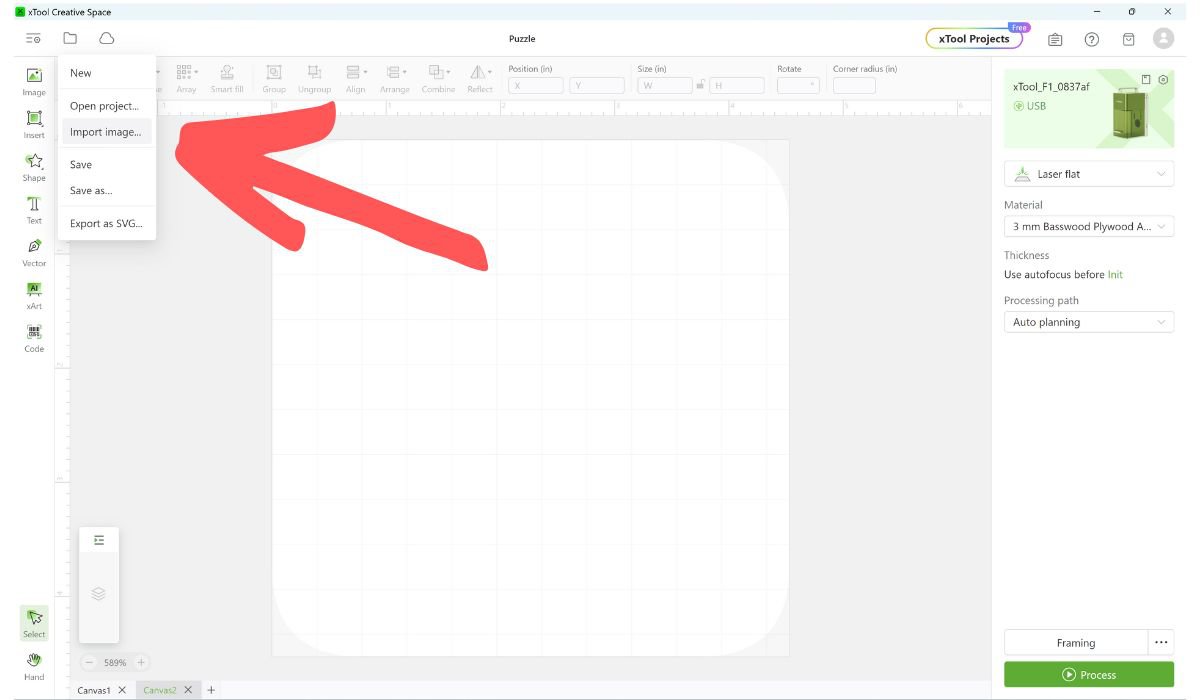
Task: Open the Code barcode tool
Action: (34, 338)
